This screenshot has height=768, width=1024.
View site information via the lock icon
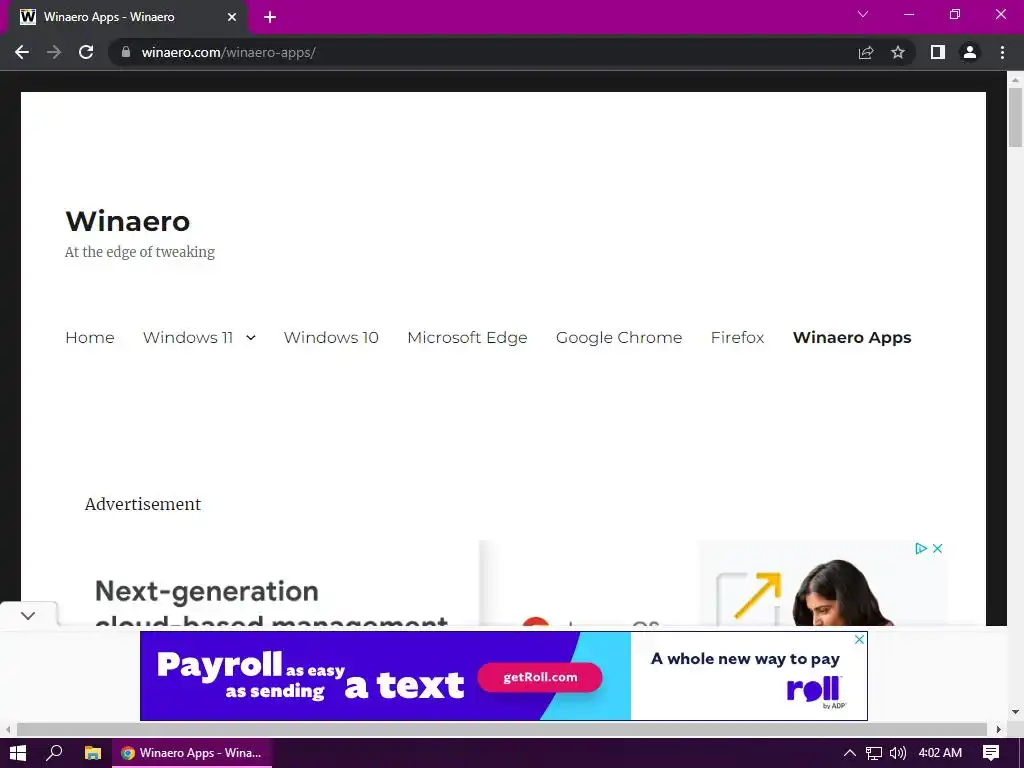click(126, 52)
